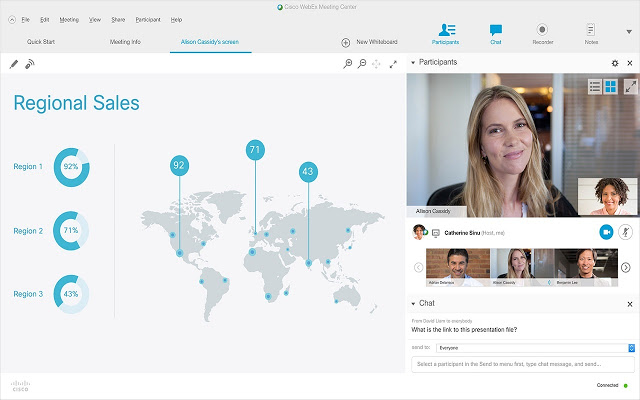The image size is (640, 400).
Task: Switch to participant grid video view
Action: point(611,87)
